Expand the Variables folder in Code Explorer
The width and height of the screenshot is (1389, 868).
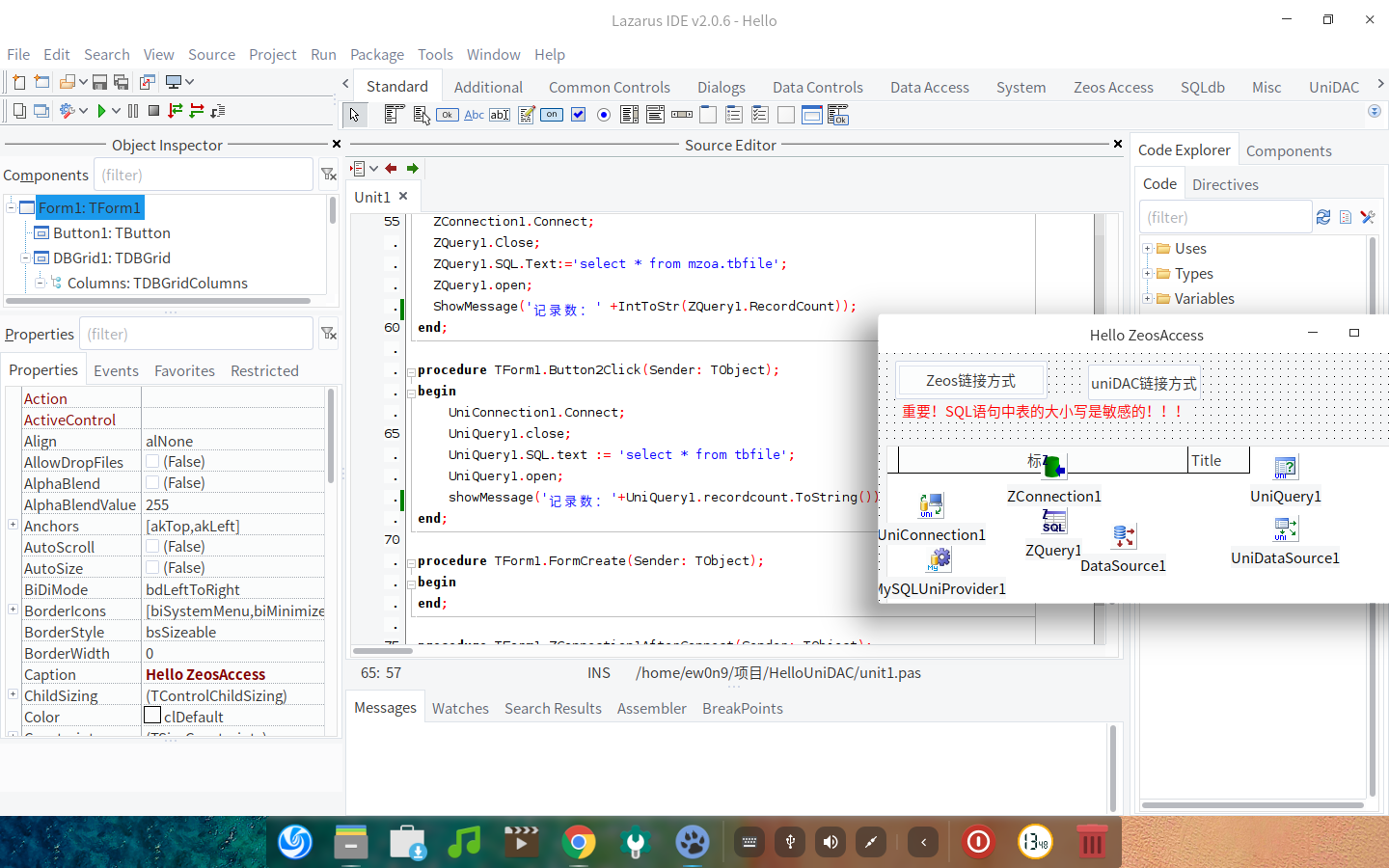click(1148, 298)
